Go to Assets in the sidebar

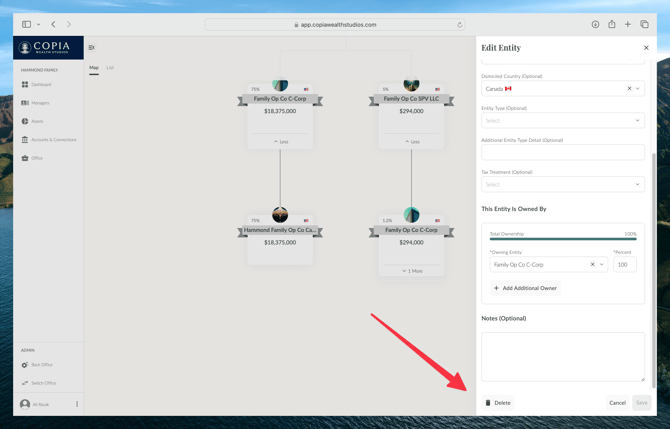tap(36, 121)
